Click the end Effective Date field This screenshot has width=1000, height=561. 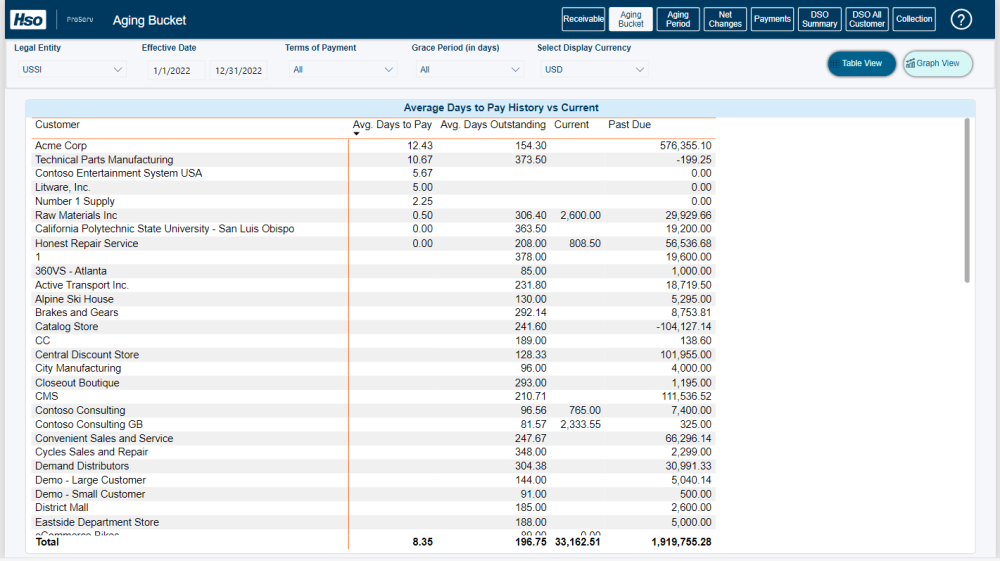238,71
